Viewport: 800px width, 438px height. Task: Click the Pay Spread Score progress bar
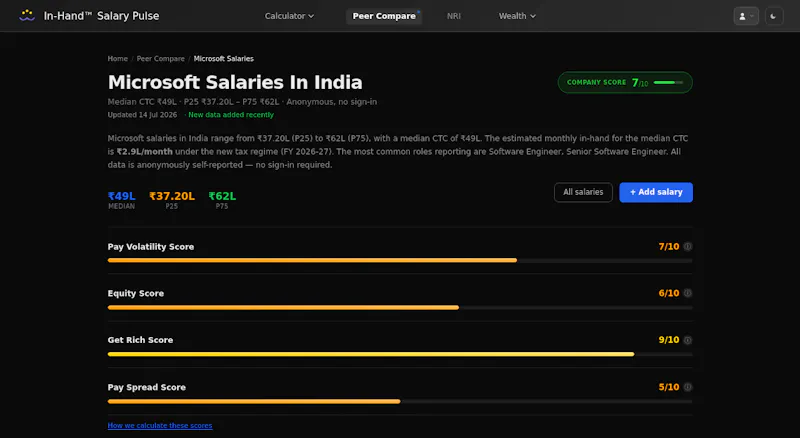(400, 401)
